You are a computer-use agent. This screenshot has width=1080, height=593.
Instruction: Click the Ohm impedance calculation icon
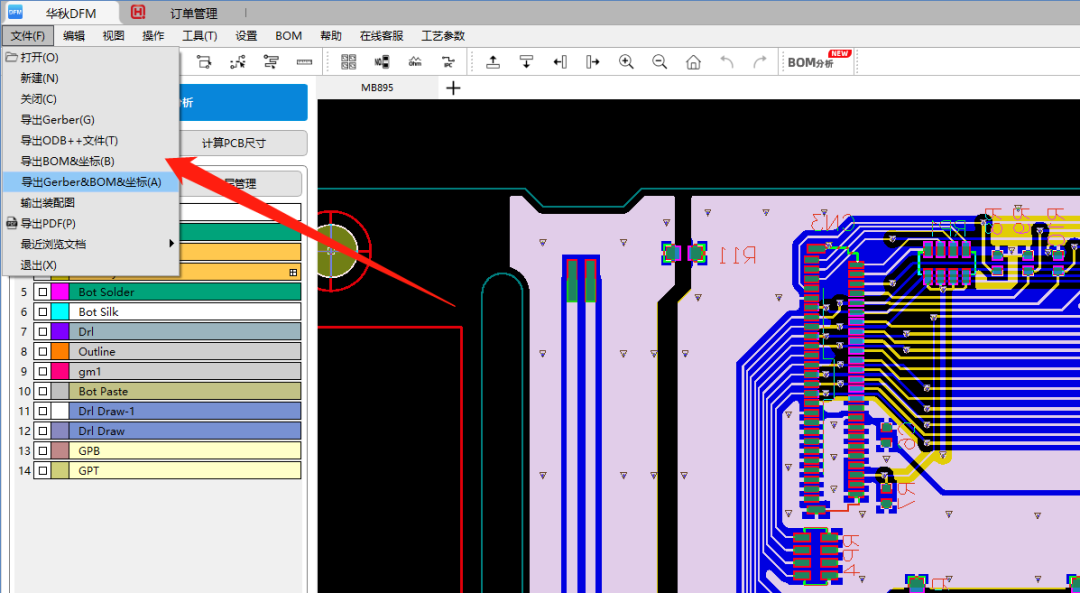click(x=415, y=62)
